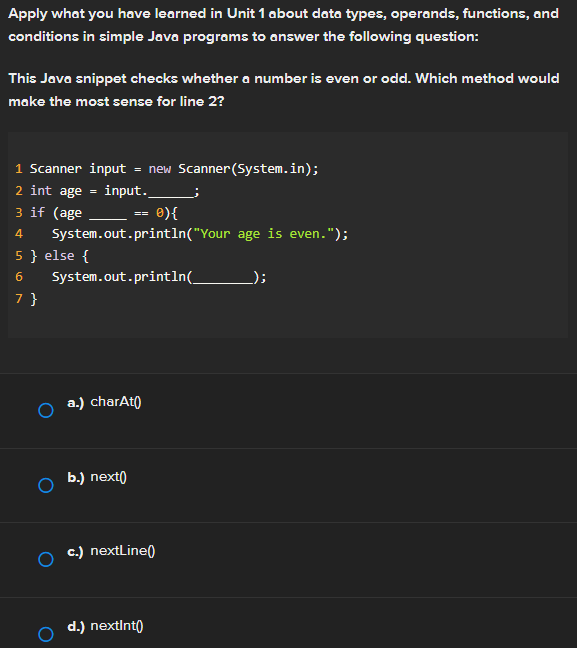Click the "new" keyword on line 1

pos(160,169)
